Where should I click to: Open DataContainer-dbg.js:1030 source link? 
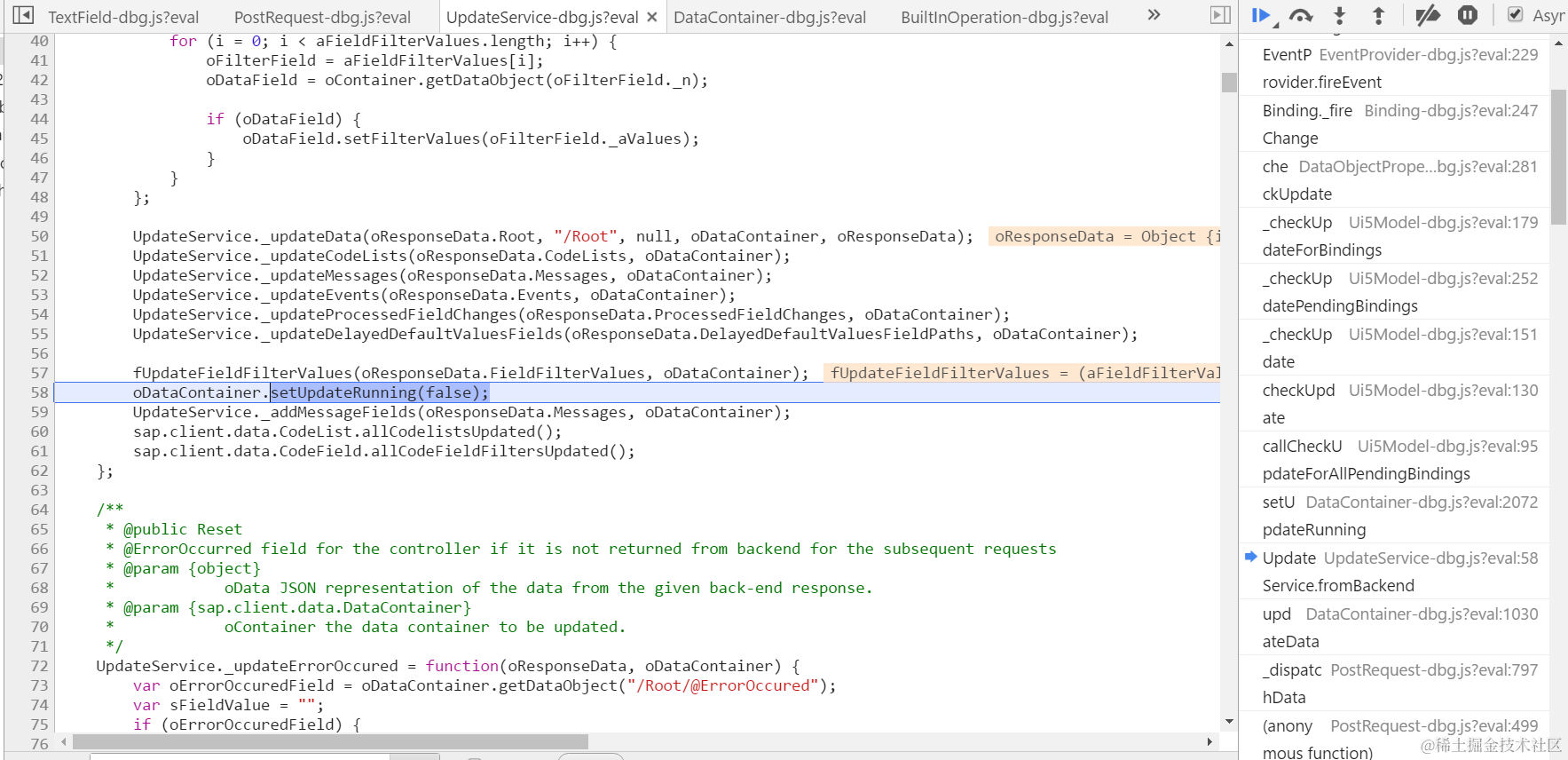click(x=1422, y=614)
